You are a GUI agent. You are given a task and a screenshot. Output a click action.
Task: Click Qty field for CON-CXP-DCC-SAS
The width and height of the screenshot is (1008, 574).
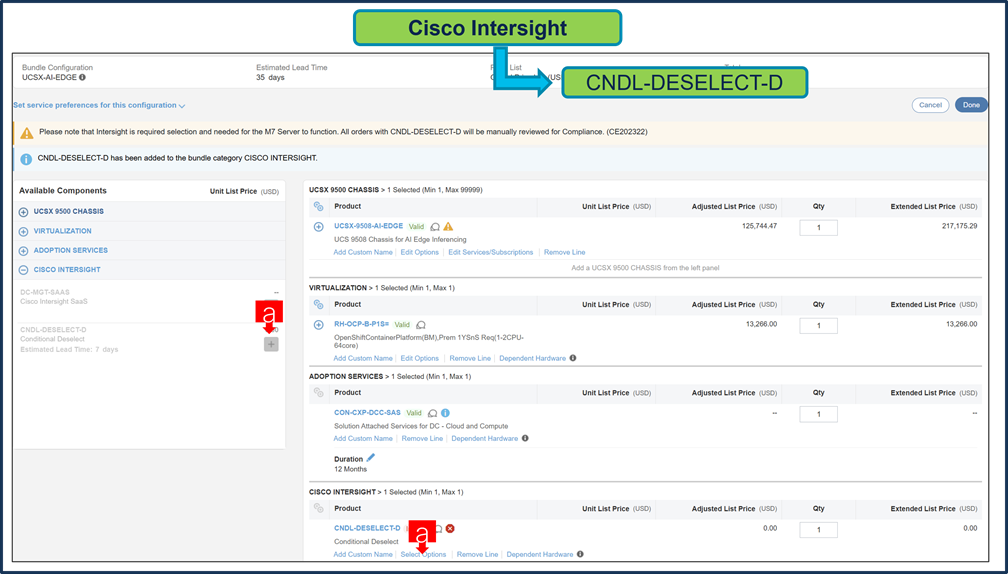pyautogui.click(x=818, y=414)
